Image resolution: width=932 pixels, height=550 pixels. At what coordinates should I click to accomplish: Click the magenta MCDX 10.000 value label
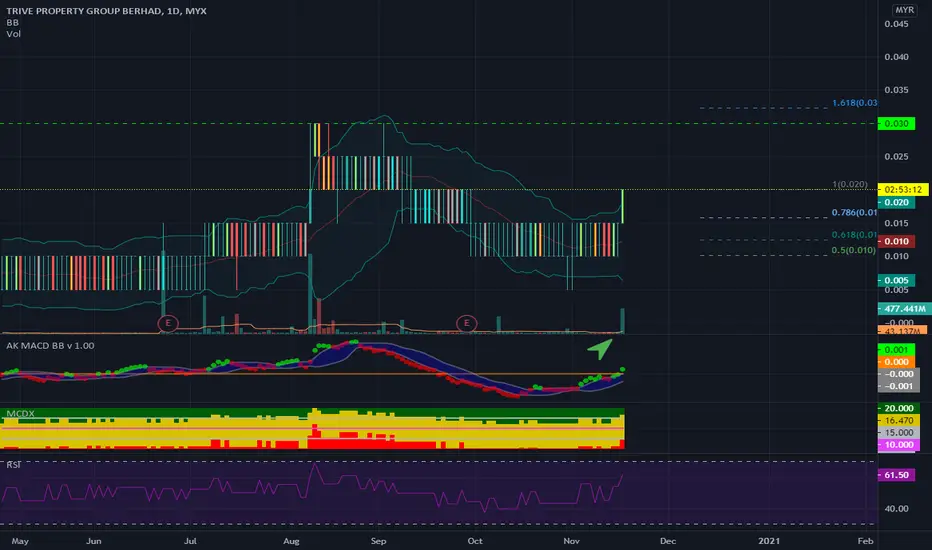899,445
